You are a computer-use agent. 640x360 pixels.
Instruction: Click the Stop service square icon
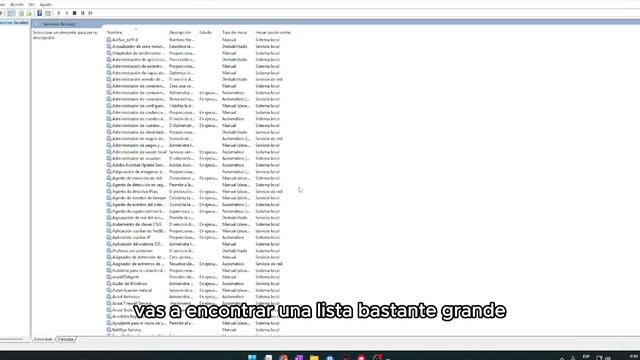click(x=74, y=13)
